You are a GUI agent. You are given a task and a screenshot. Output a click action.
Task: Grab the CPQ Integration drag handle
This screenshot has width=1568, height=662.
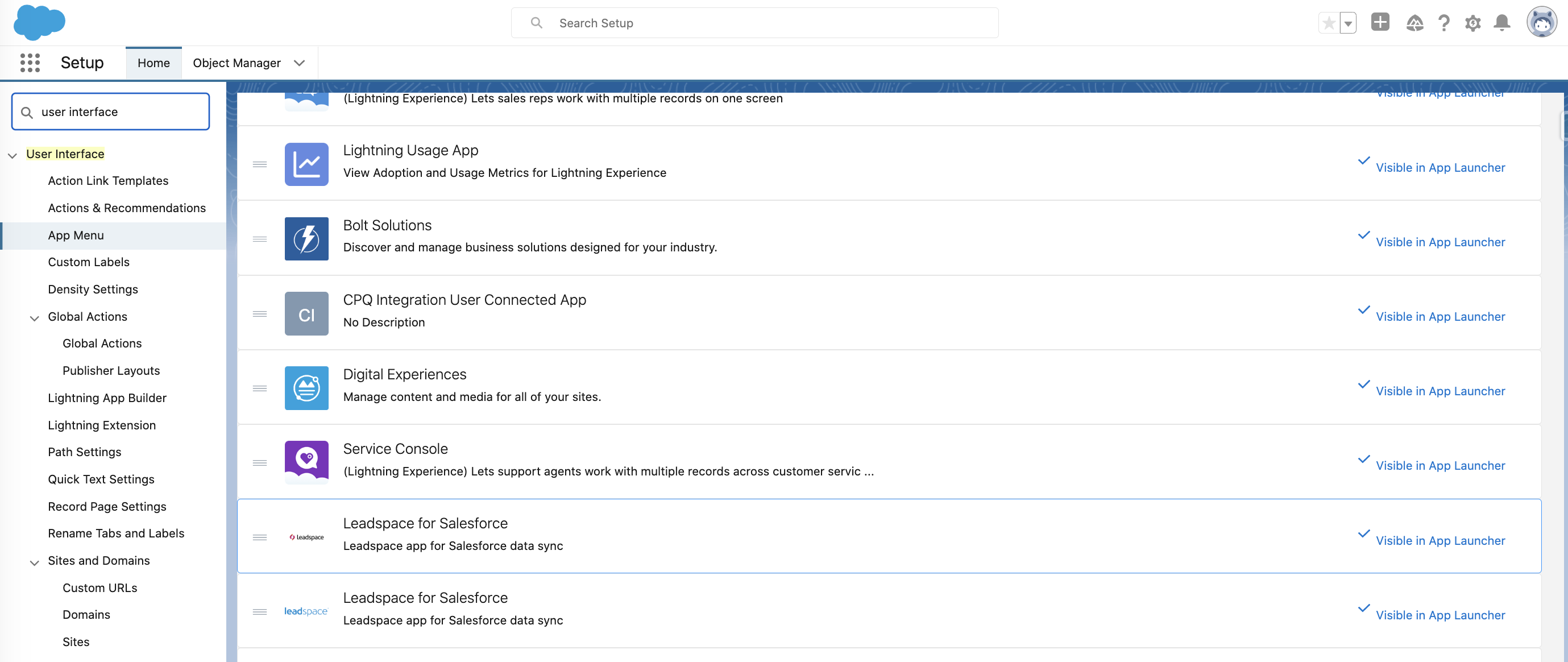click(260, 313)
